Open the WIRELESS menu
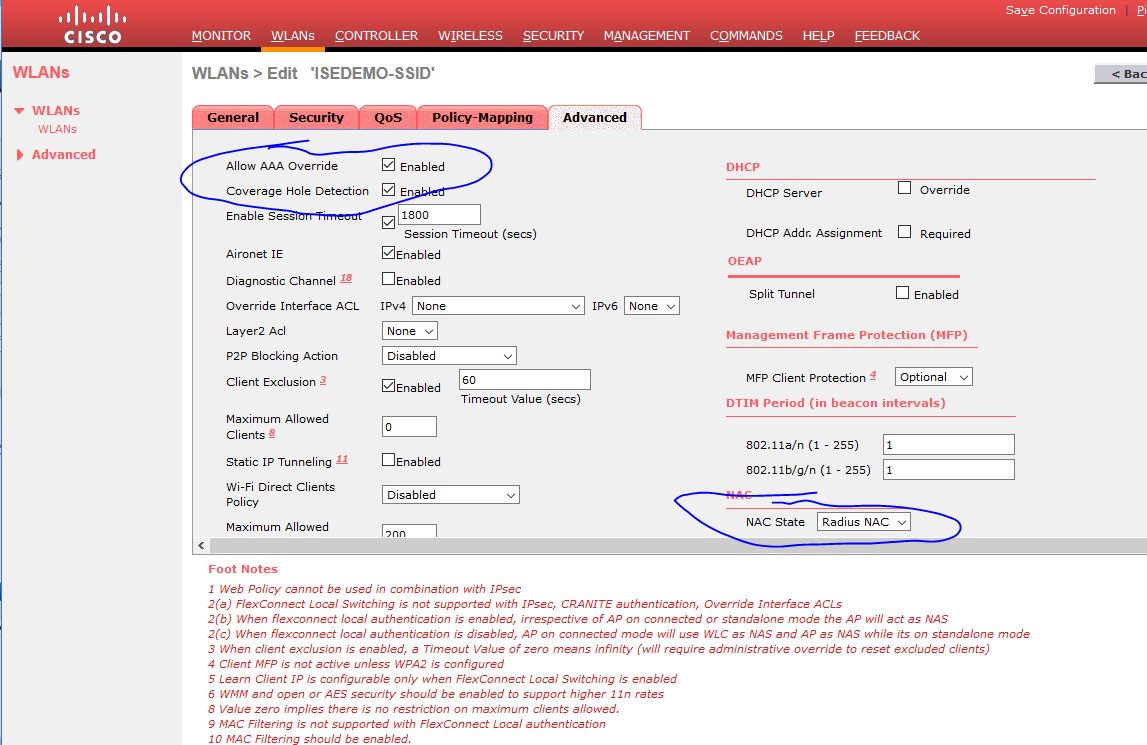Viewport: 1147px width, 745px height. point(470,35)
